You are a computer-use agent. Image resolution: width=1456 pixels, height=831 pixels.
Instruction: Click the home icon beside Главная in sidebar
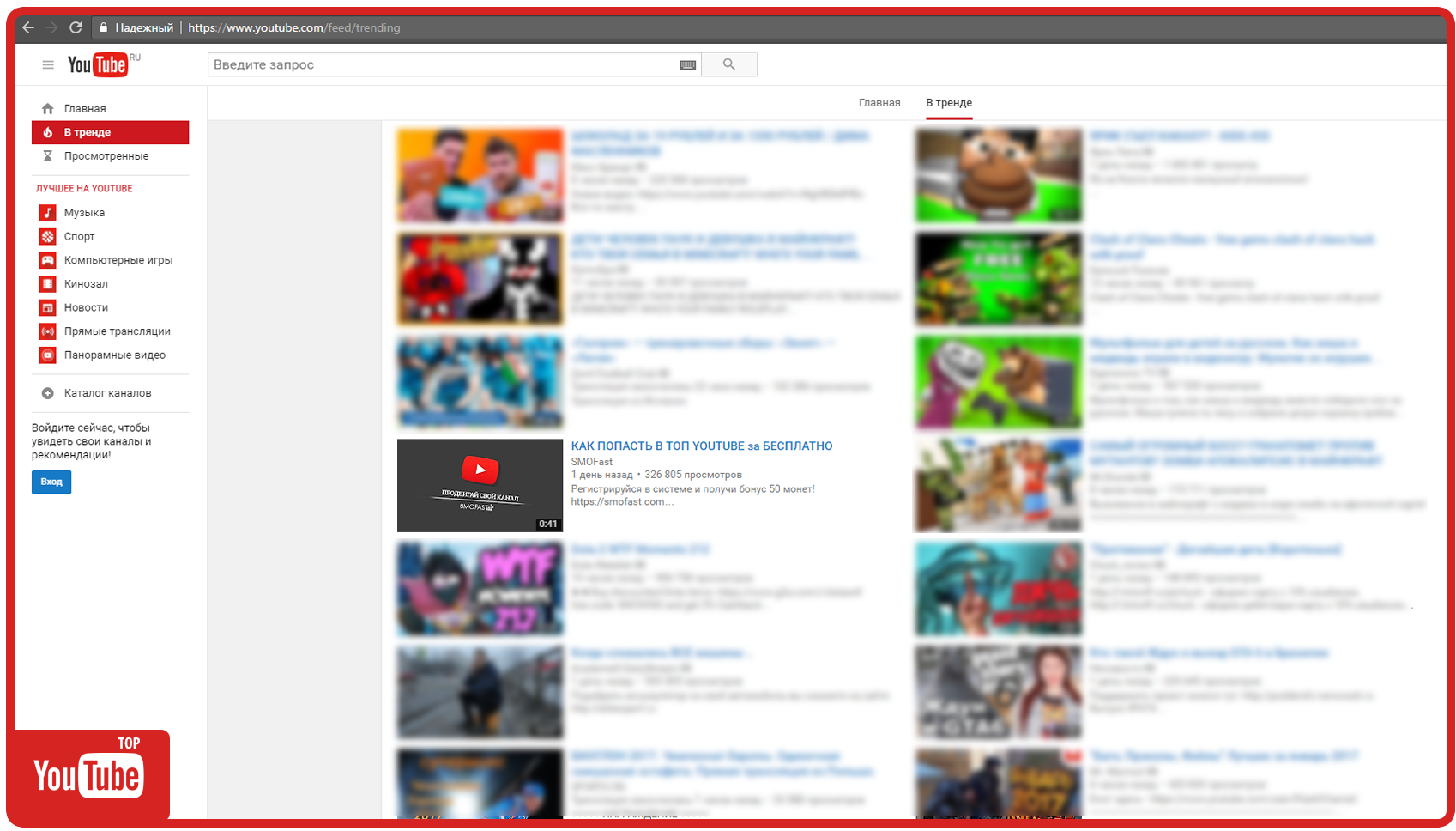pyautogui.click(x=48, y=108)
